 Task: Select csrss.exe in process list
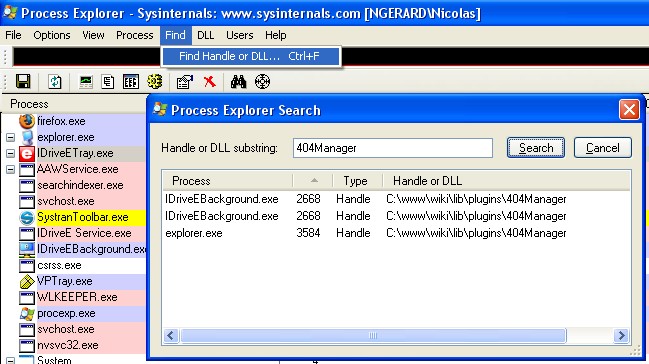[59, 265]
